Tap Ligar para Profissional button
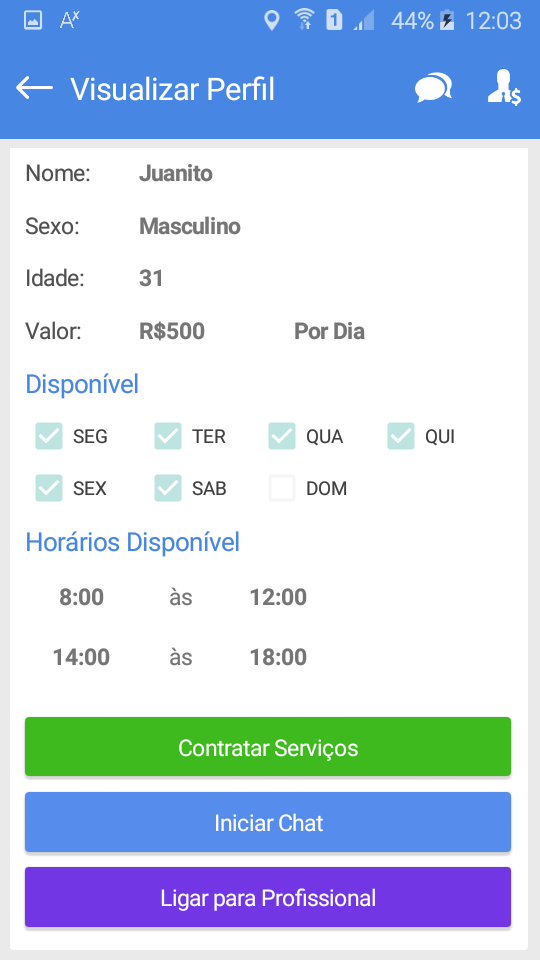540x960 pixels. (x=268, y=898)
